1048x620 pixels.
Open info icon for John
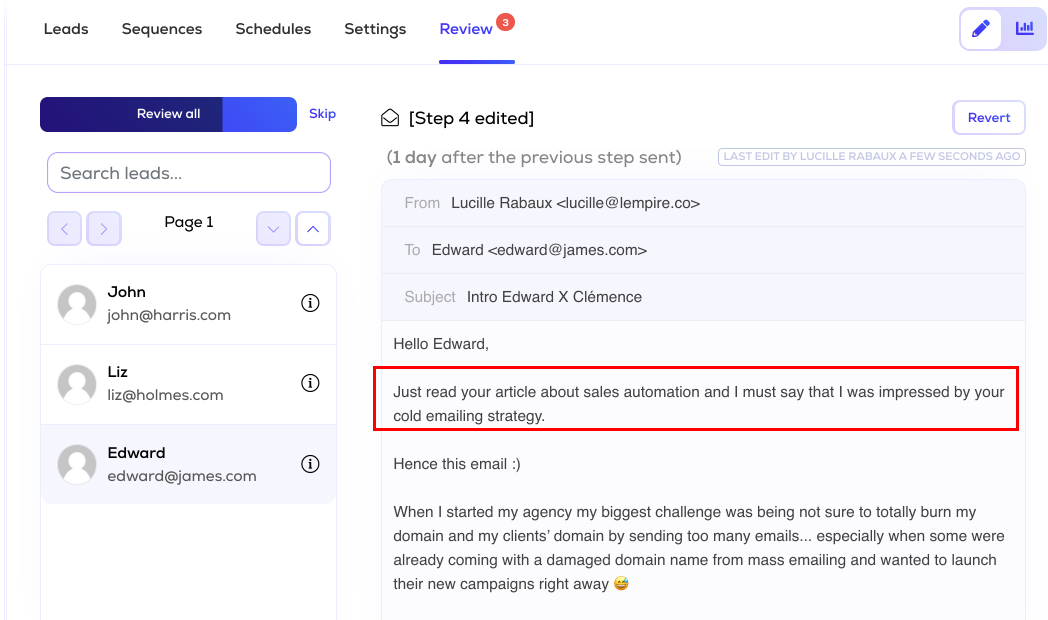(x=310, y=303)
